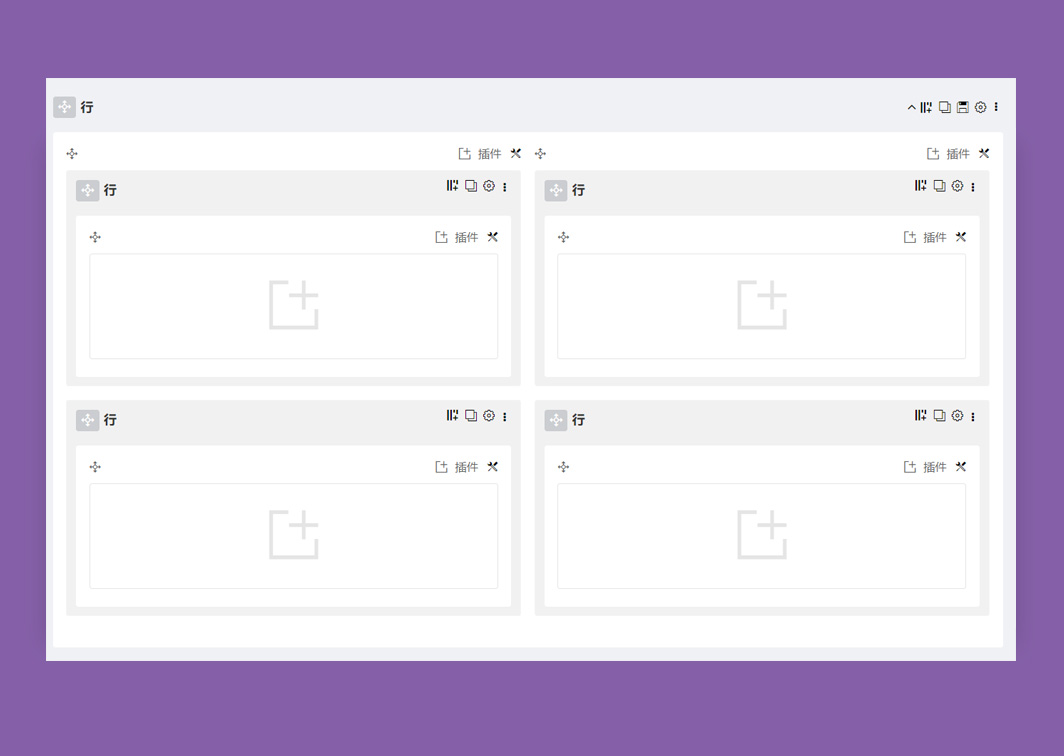Duplicate the outer row with copy icon
Image resolution: width=1064 pixels, height=756 pixels.
click(945, 107)
